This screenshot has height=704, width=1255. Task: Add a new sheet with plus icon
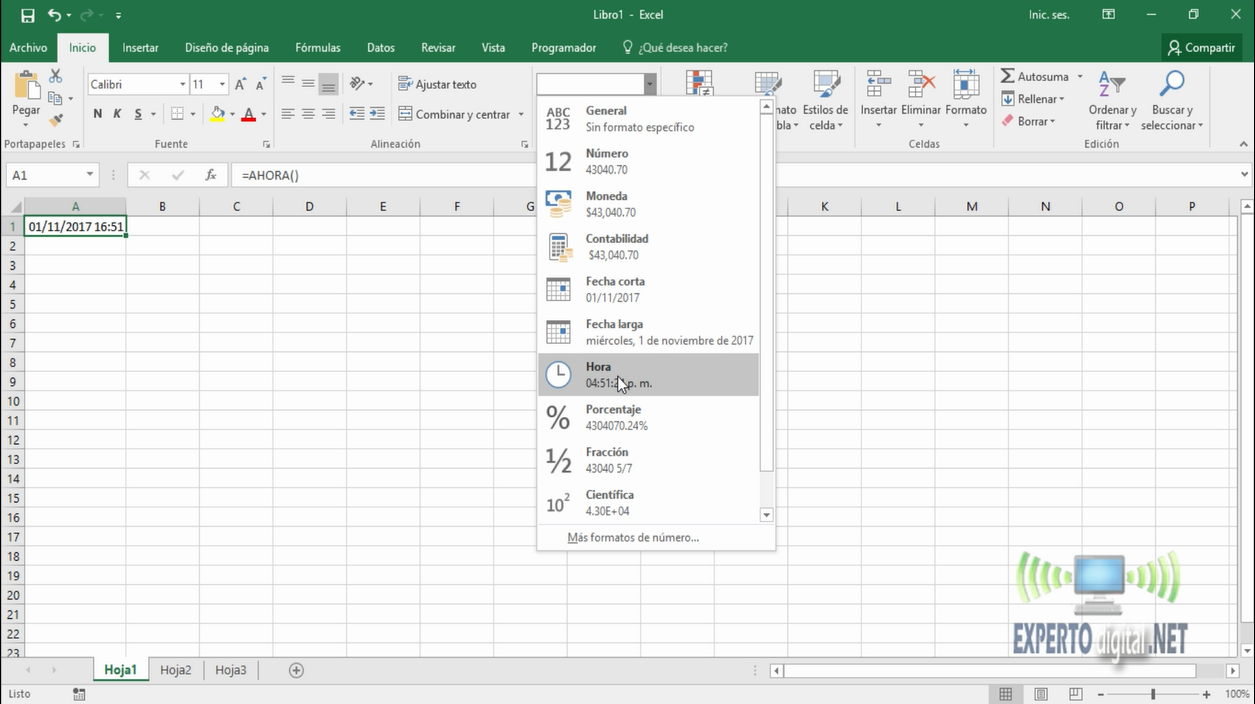[x=296, y=670]
